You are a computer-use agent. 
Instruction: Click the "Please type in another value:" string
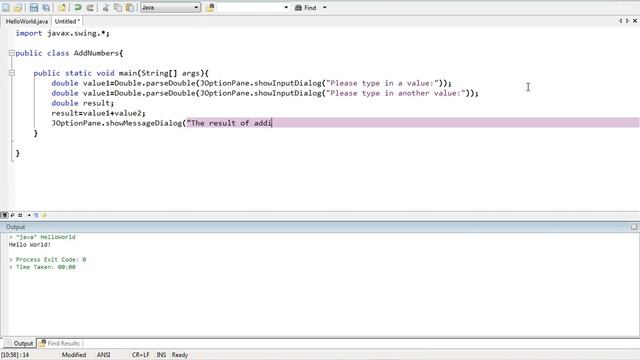pyautogui.click(x=396, y=93)
